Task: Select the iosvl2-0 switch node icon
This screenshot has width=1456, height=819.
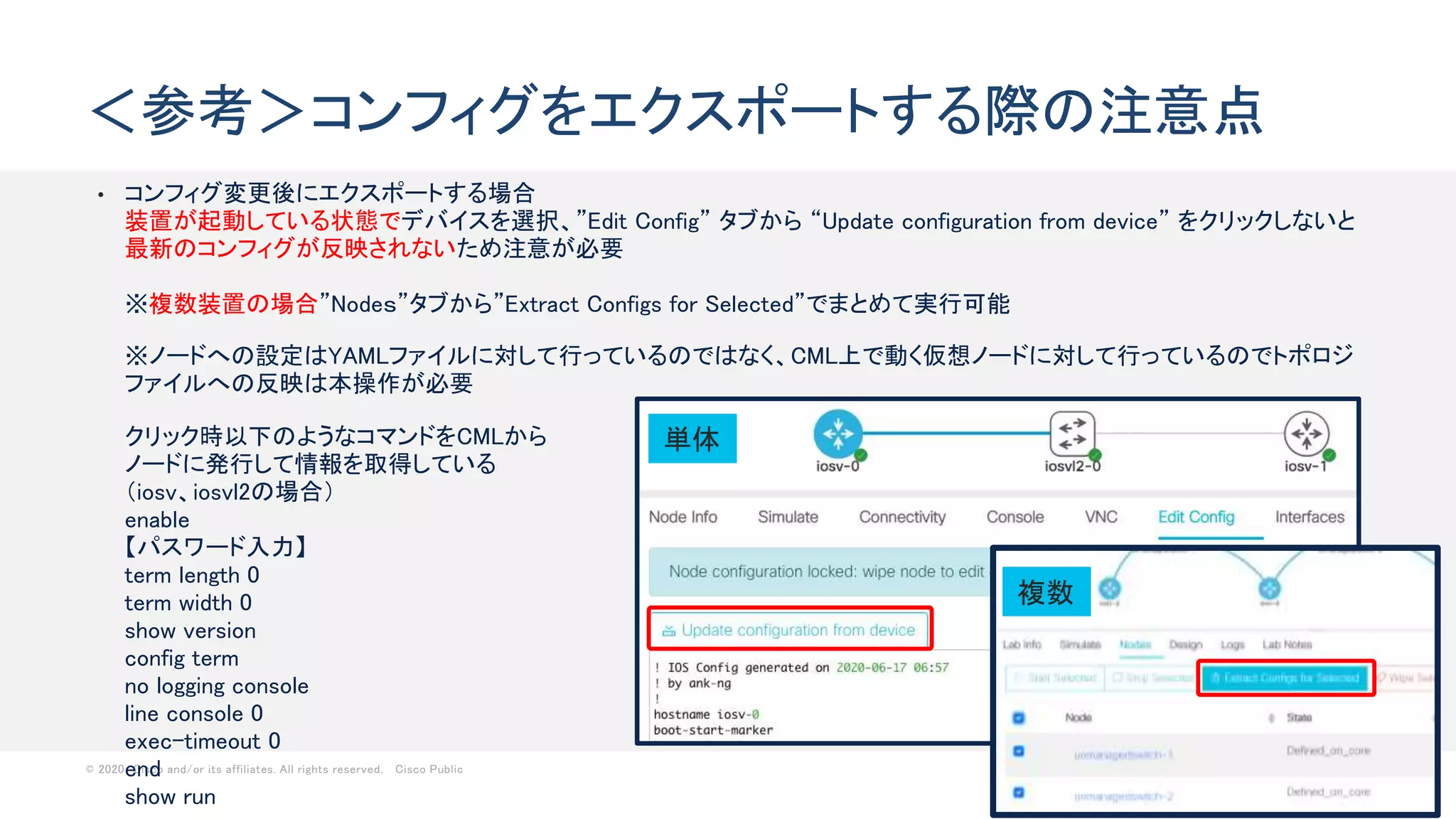Action: [1073, 434]
